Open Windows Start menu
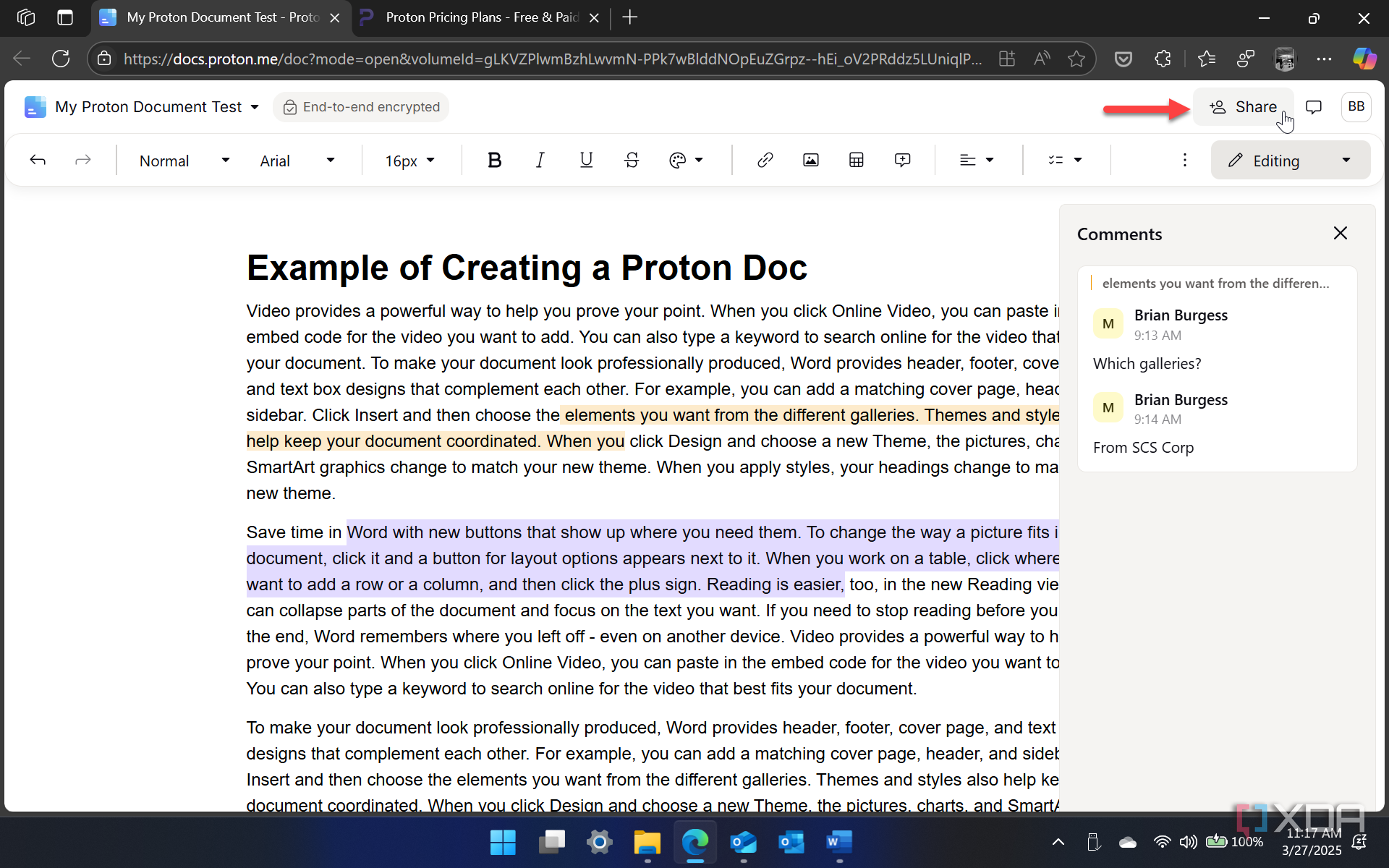1389x868 pixels. [x=503, y=842]
